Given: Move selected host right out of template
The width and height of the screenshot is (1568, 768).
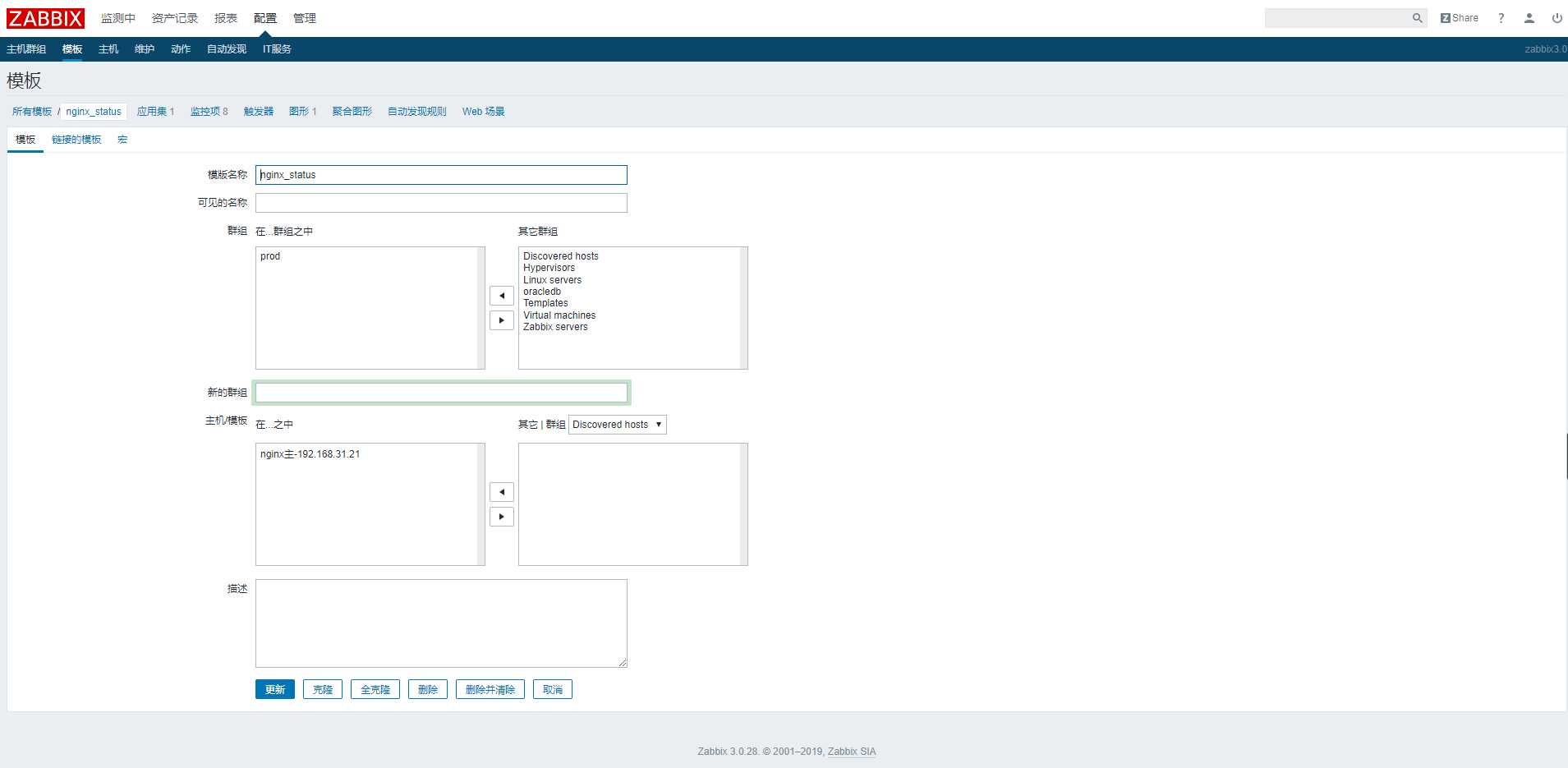Looking at the screenshot, I should (x=502, y=517).
